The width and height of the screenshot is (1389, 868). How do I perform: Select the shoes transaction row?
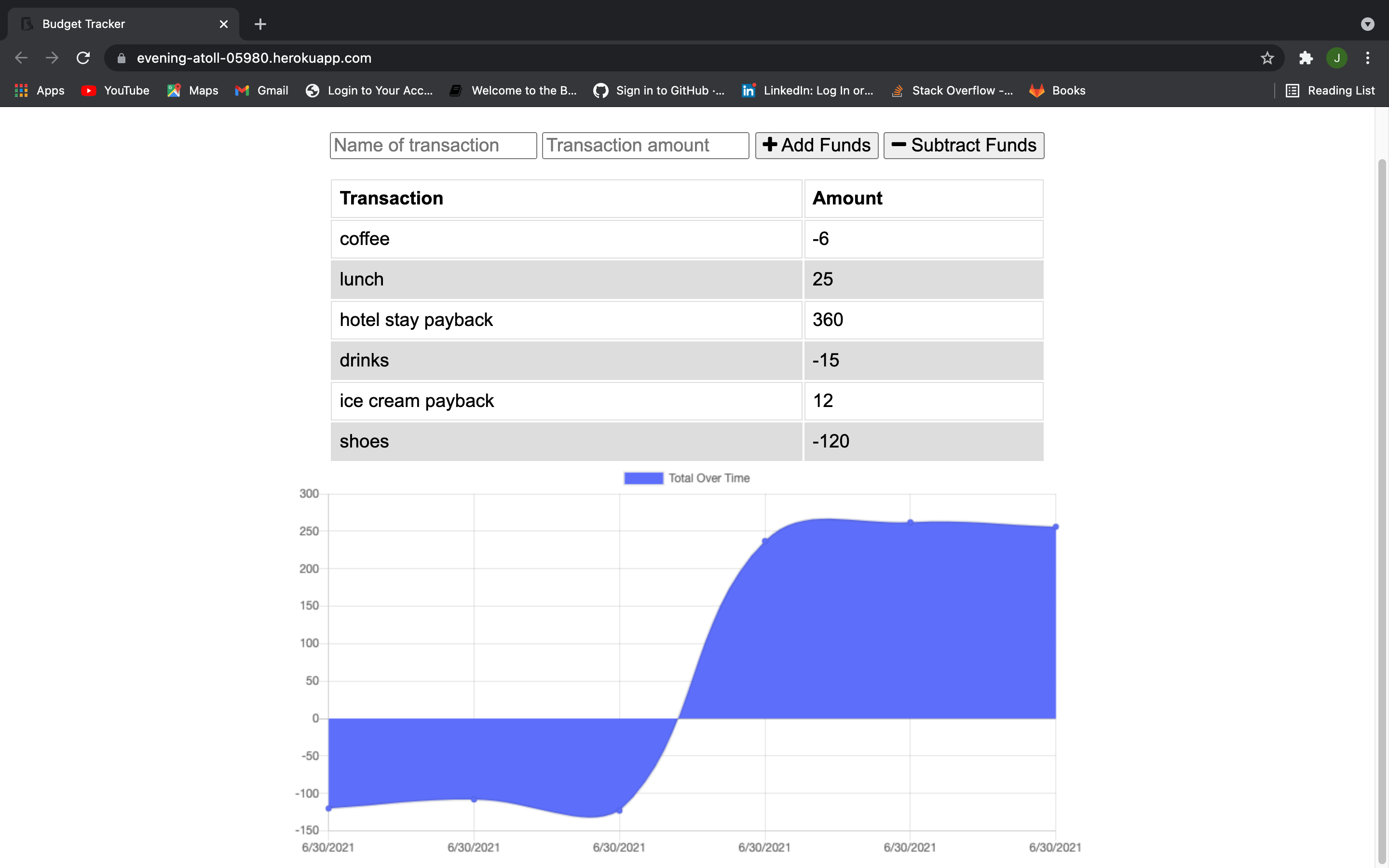687,441
